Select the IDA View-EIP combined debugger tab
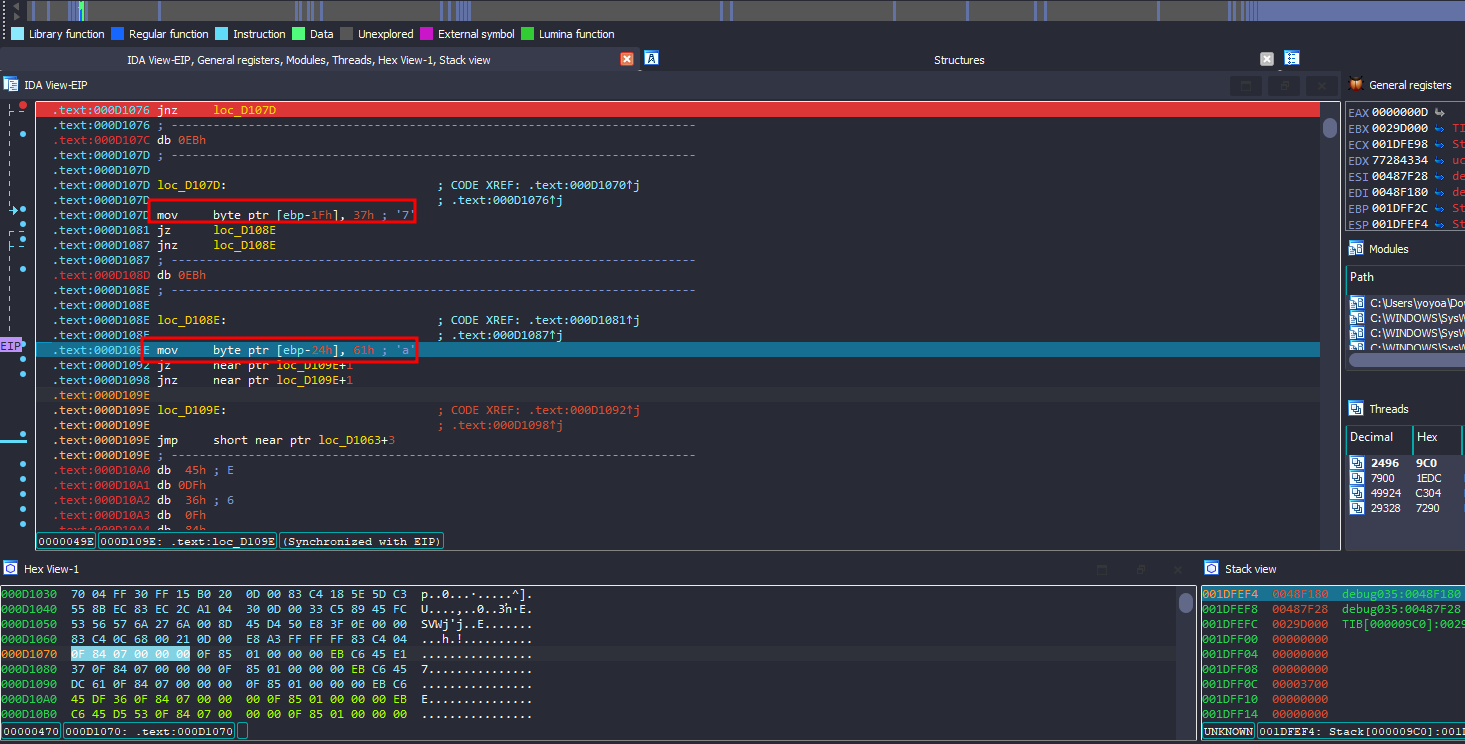The height and width of the screenshot is (744, 1465). pos(308,60)
